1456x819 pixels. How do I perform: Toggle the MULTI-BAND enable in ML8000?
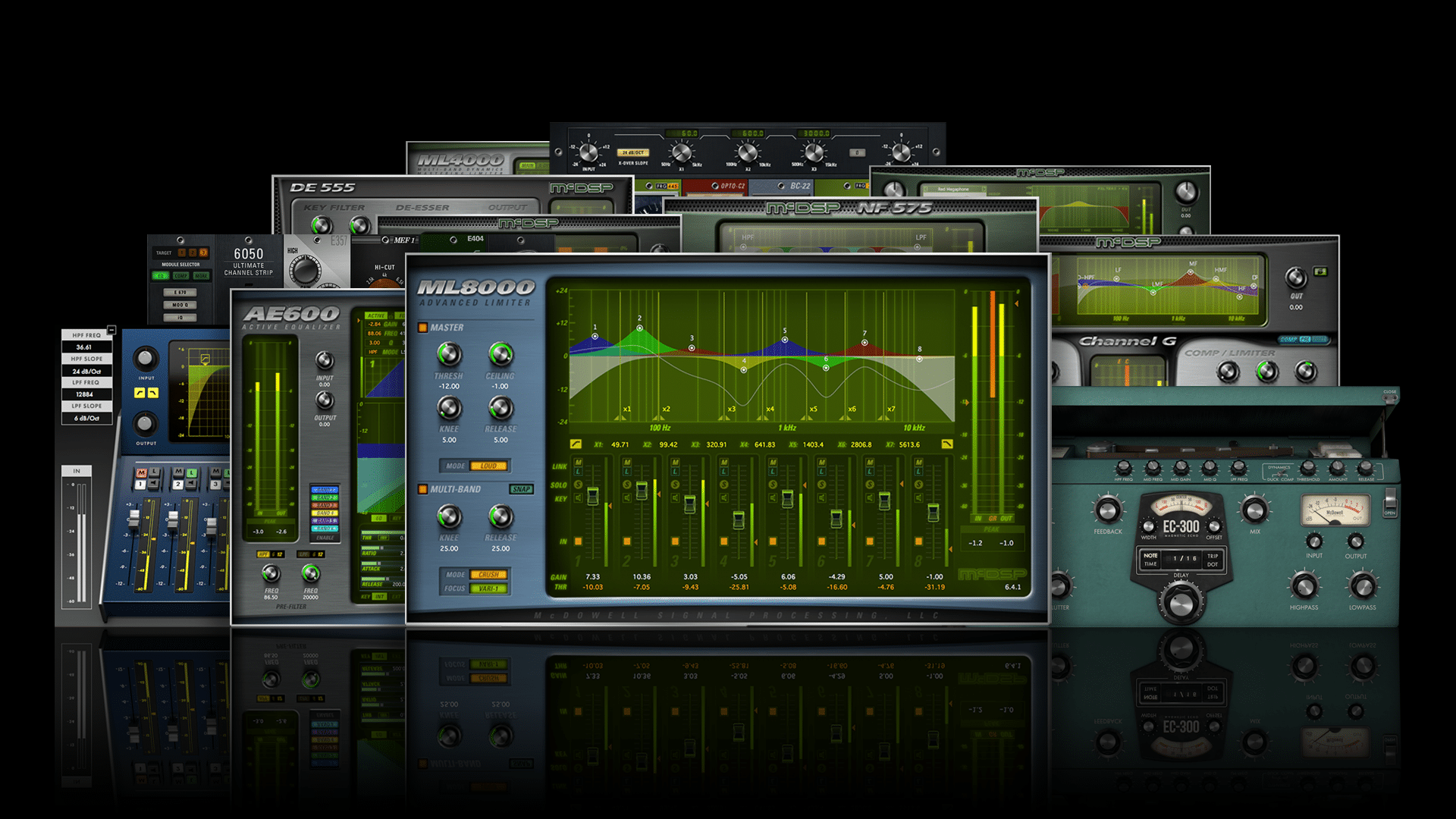point(423,489)
